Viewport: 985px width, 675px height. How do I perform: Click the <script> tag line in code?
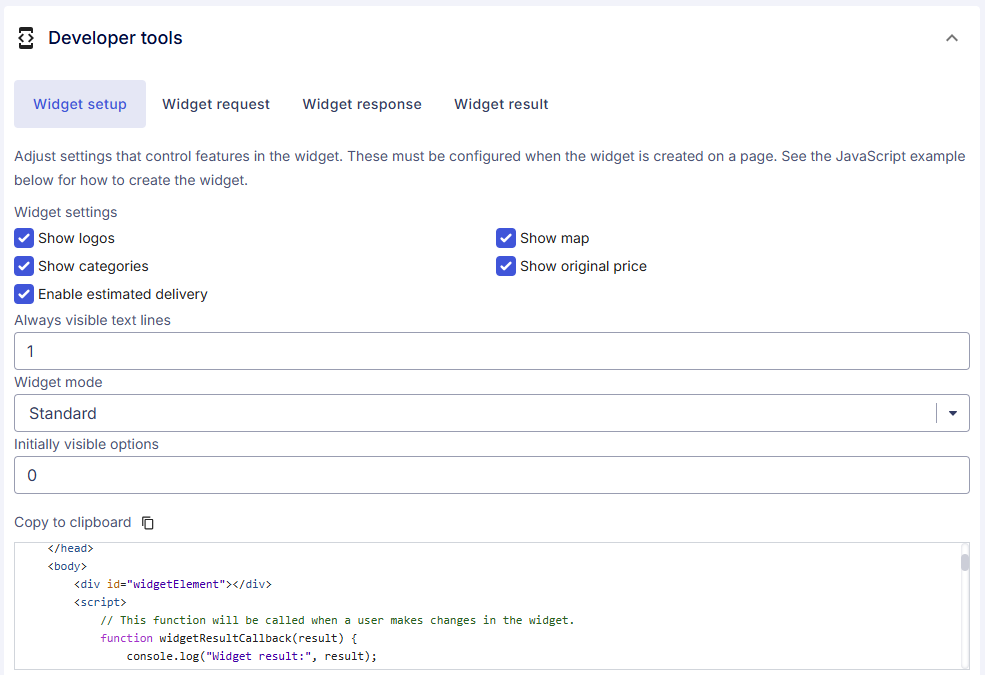(x=101, y=602)
